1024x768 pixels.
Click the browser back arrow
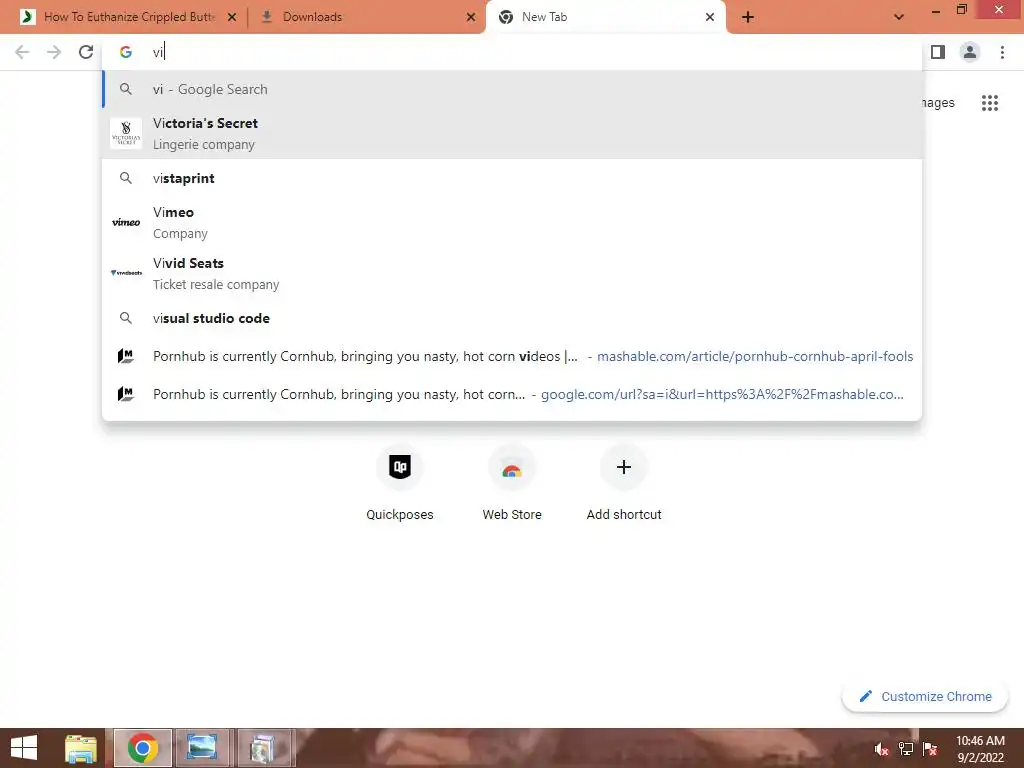pyautogui.click(x=22, y=52)
